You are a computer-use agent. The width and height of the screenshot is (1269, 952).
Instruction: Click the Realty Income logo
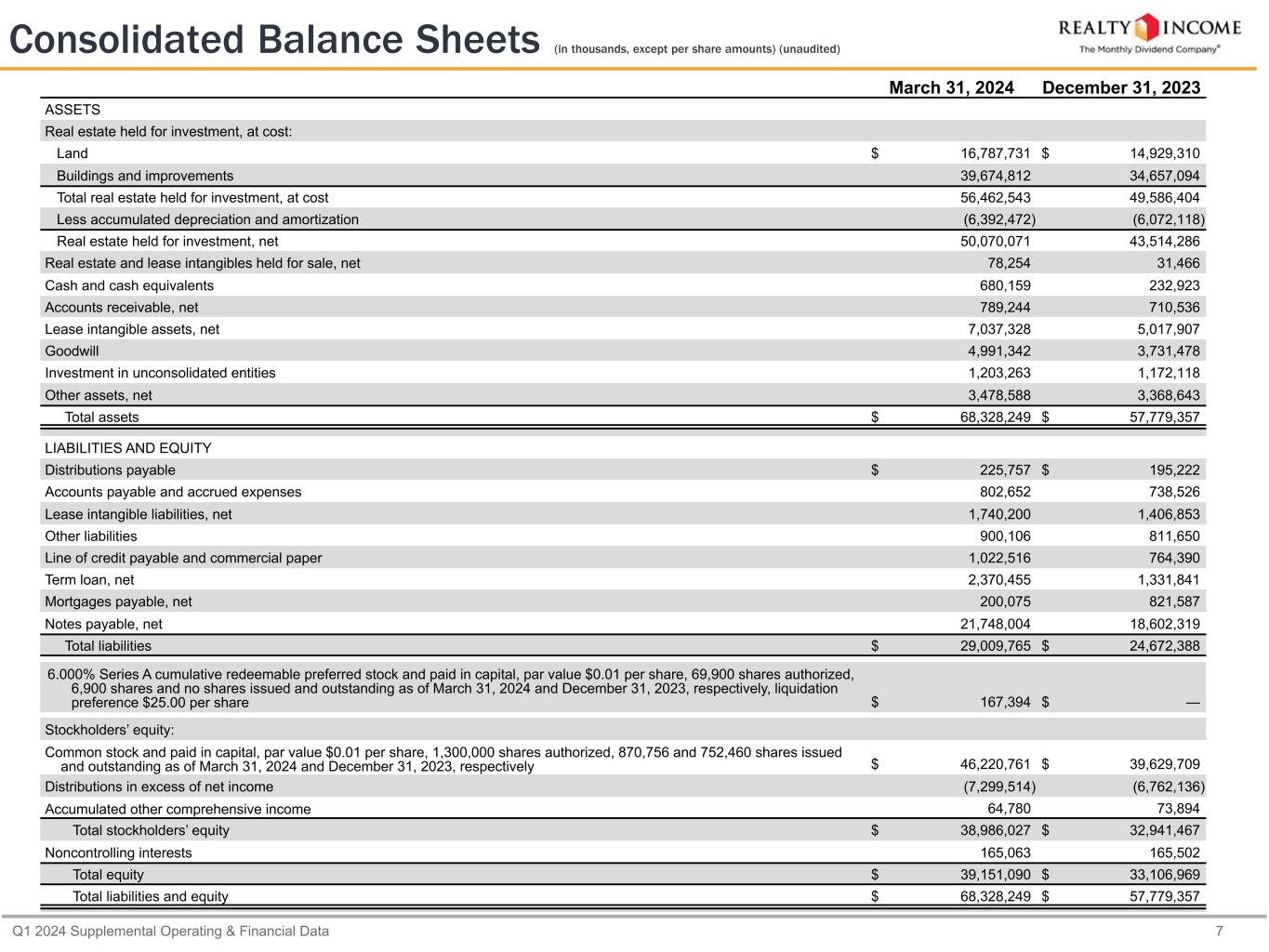[x=1149, y=27]
